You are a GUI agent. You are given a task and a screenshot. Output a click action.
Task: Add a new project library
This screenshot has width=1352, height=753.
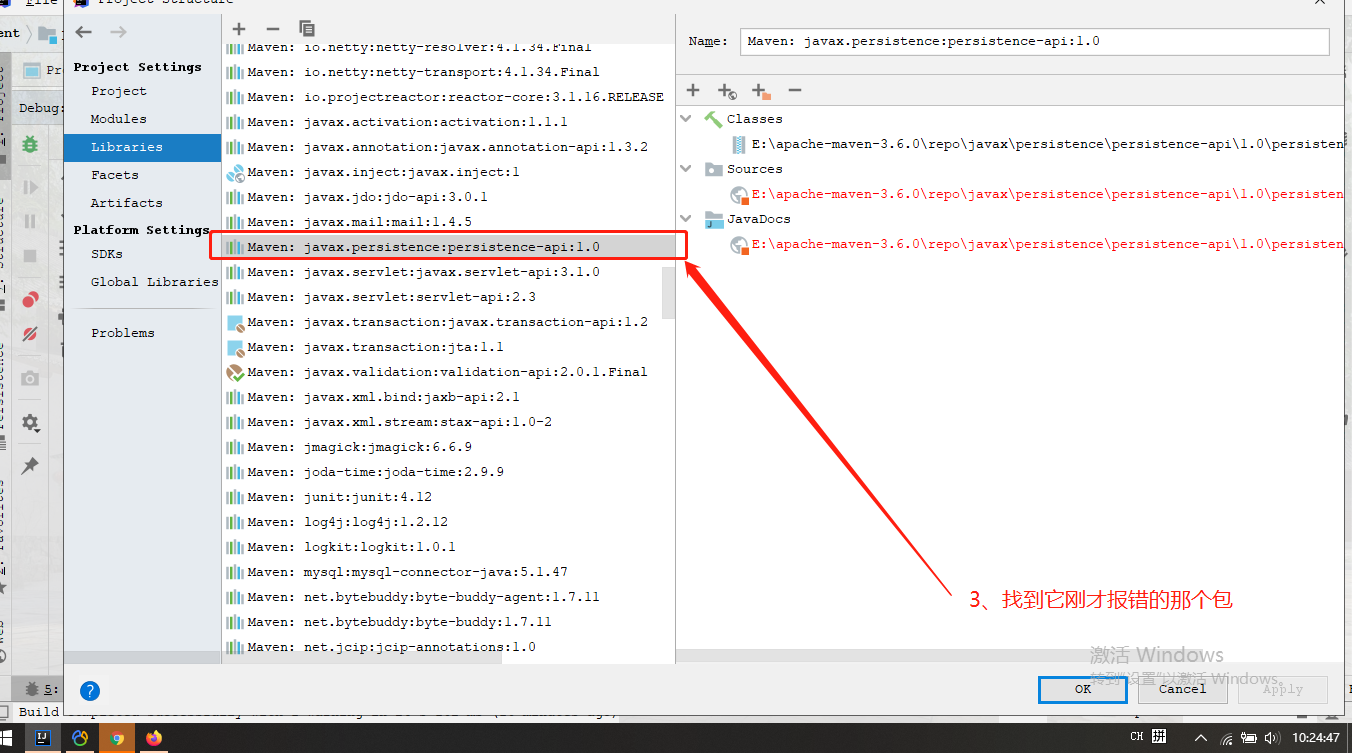(238, 29)
